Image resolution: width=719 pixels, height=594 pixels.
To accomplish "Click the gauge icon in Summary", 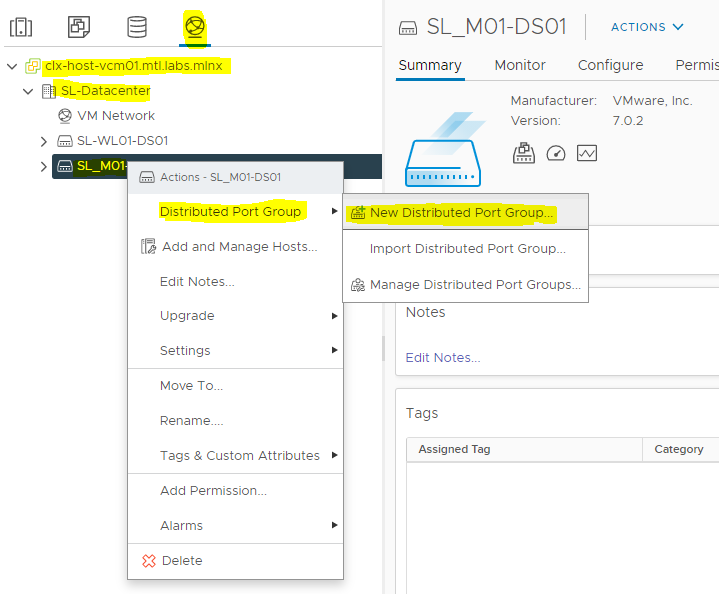I will pos(556,153).
